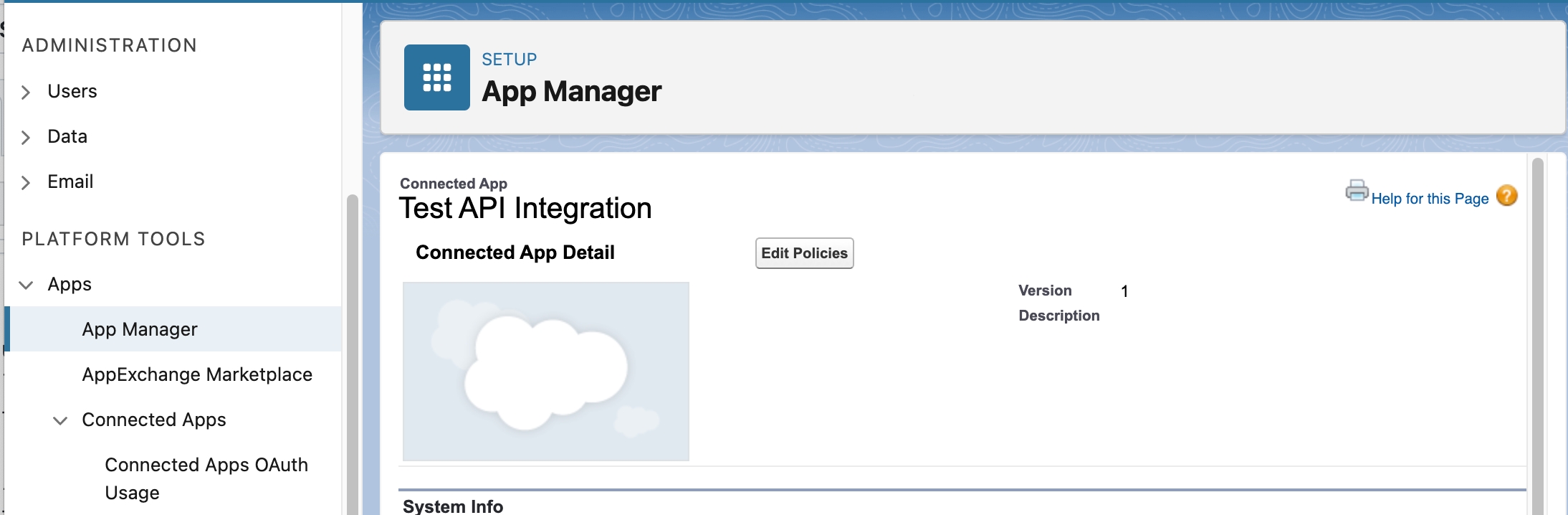This screenshot has width=1568, height=515.
Task: Open Connected Apps OAuth Usage
Action: click(x=206, y=478)
